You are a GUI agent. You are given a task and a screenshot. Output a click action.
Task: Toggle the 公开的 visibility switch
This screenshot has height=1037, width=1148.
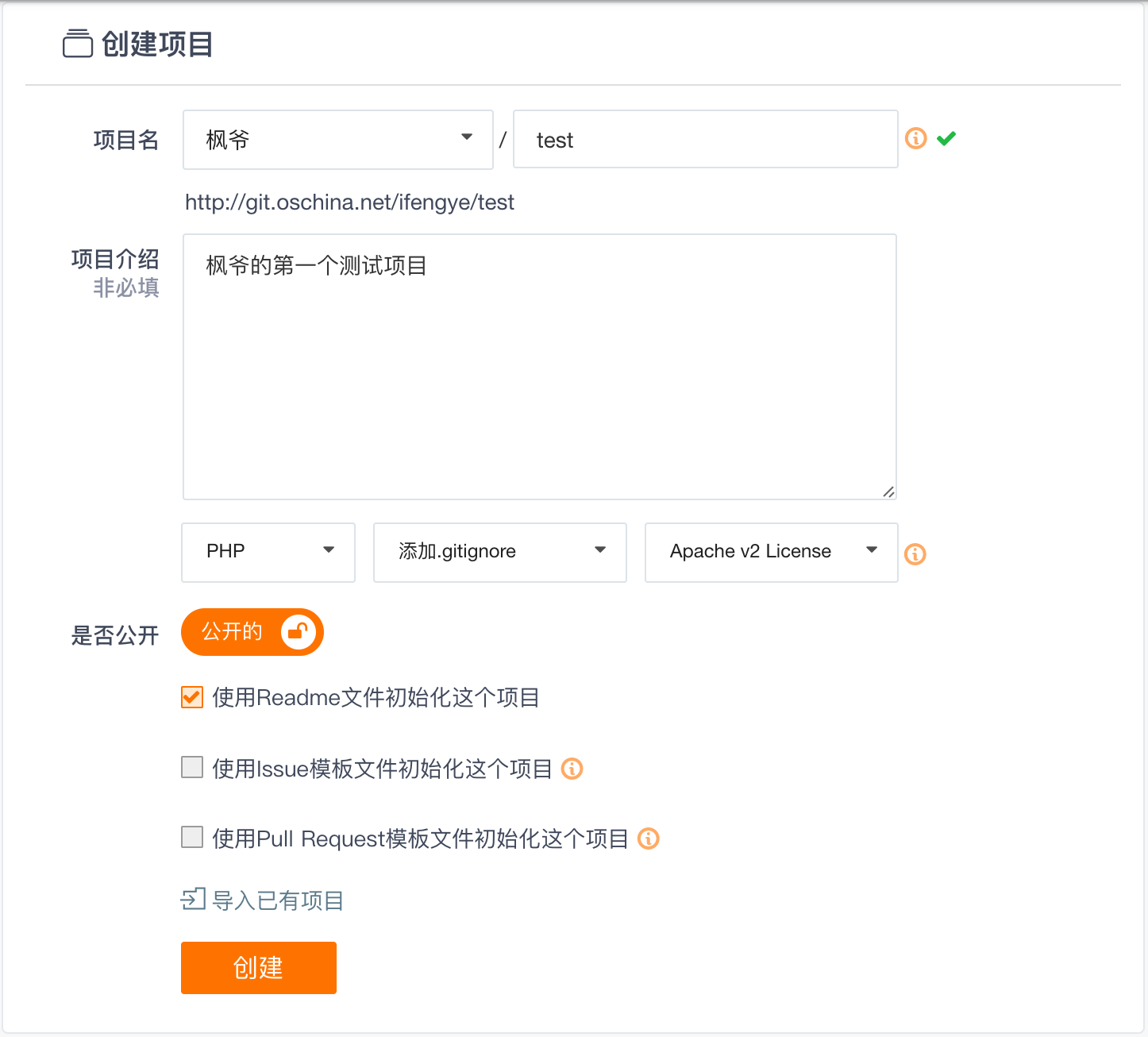(252, 632)
